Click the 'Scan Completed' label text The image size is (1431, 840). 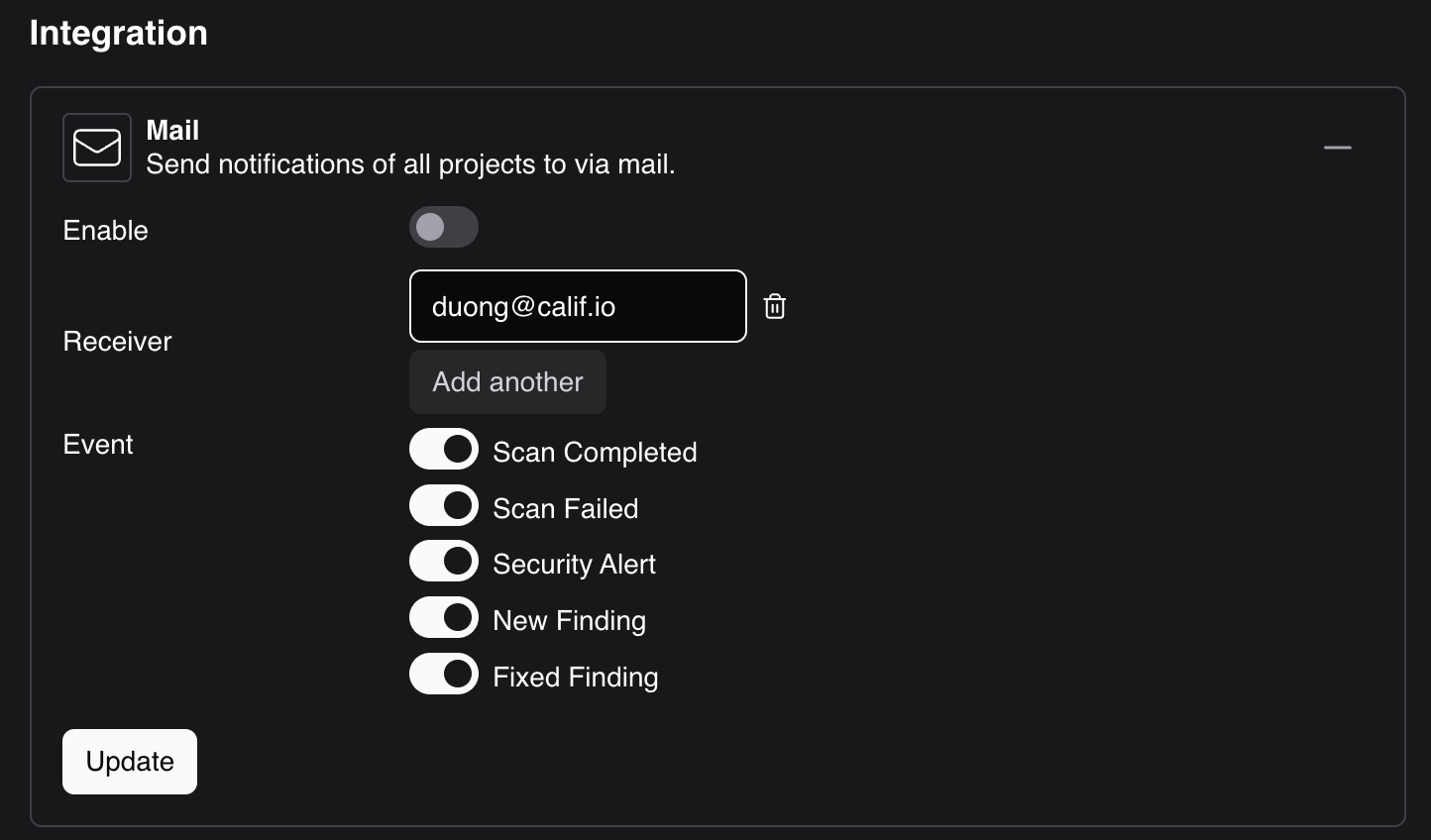point(595,453)
